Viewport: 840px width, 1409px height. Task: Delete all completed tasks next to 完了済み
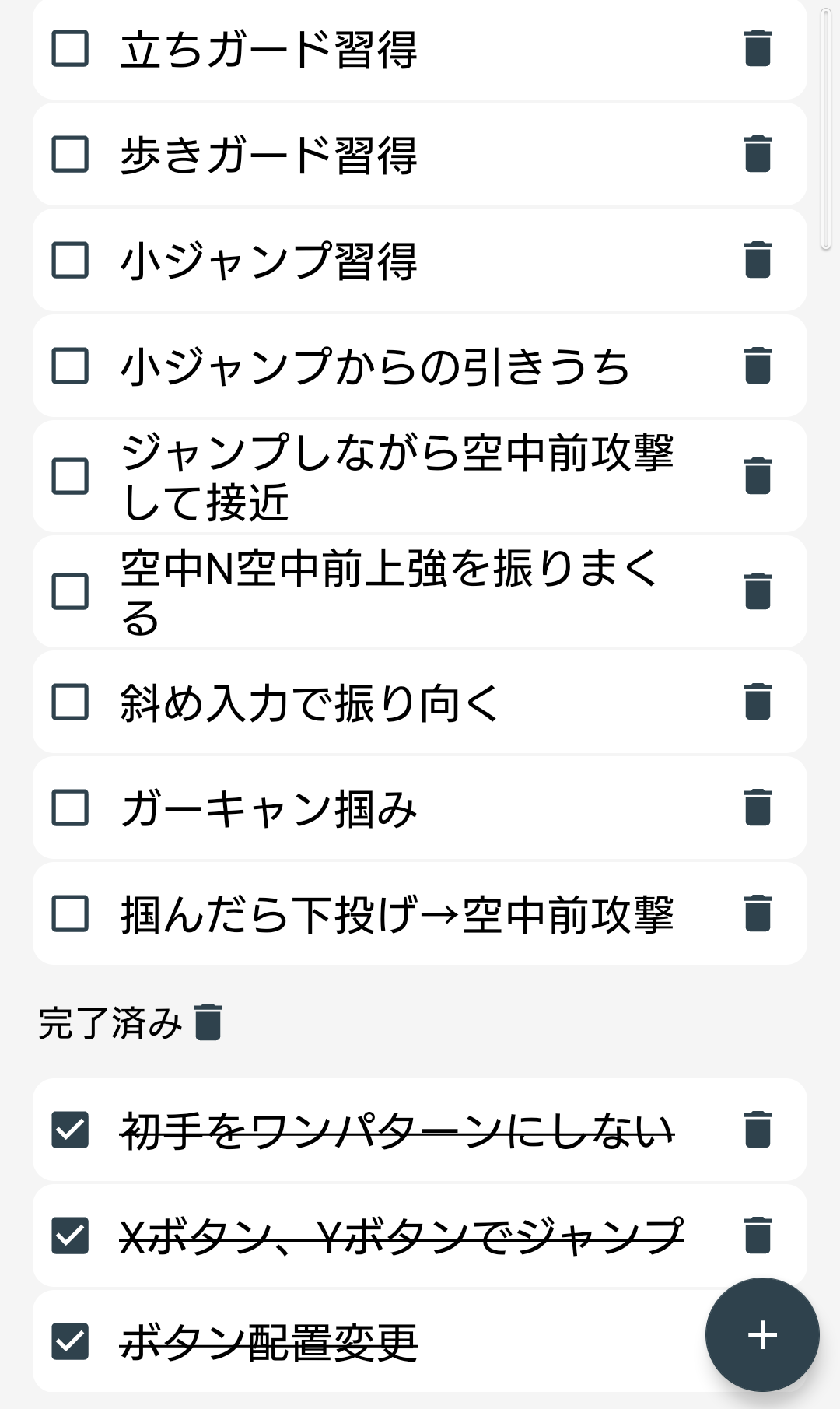point(208,1022)
